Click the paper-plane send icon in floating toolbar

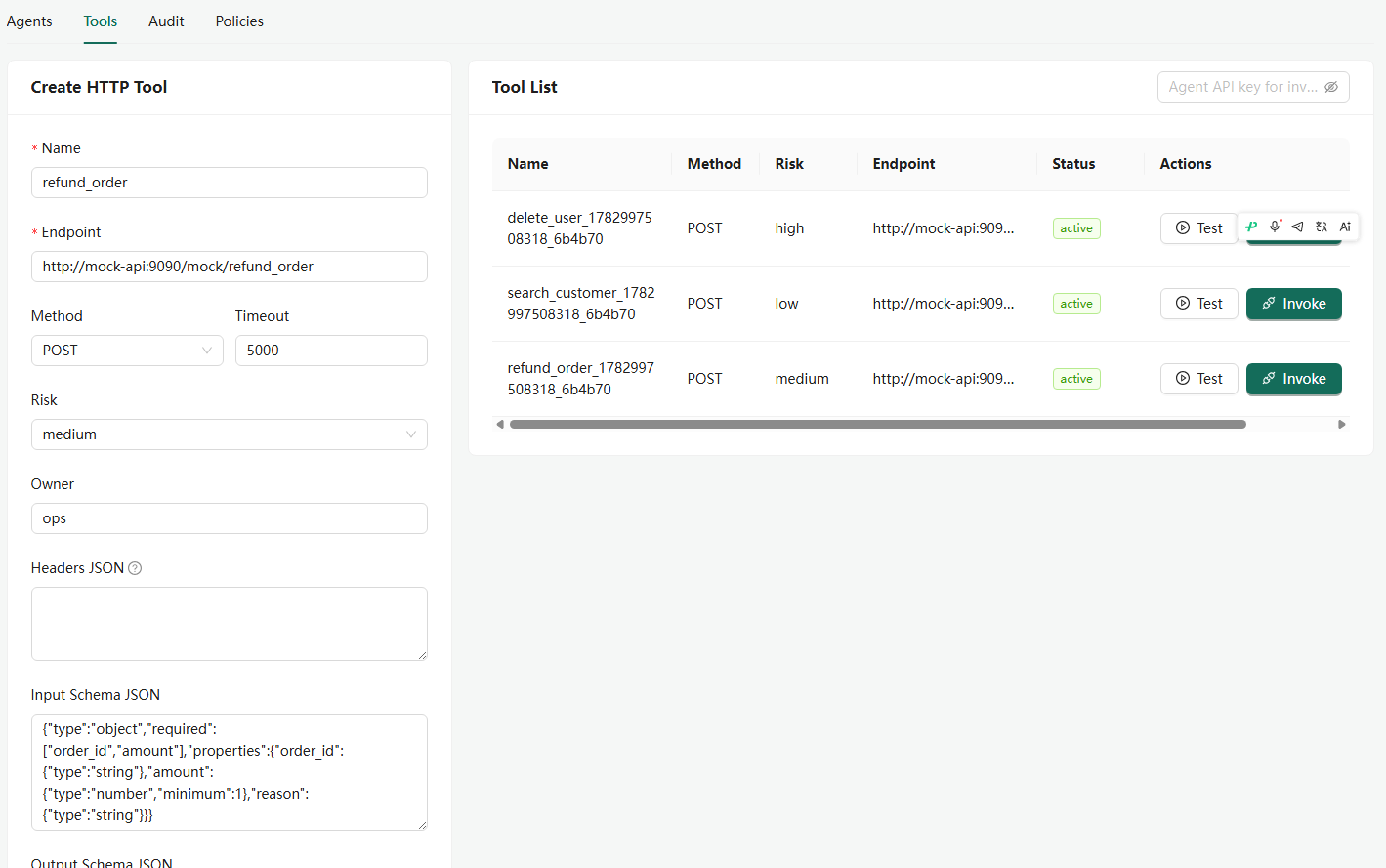pyautogui.click(x=1297, y=227)
